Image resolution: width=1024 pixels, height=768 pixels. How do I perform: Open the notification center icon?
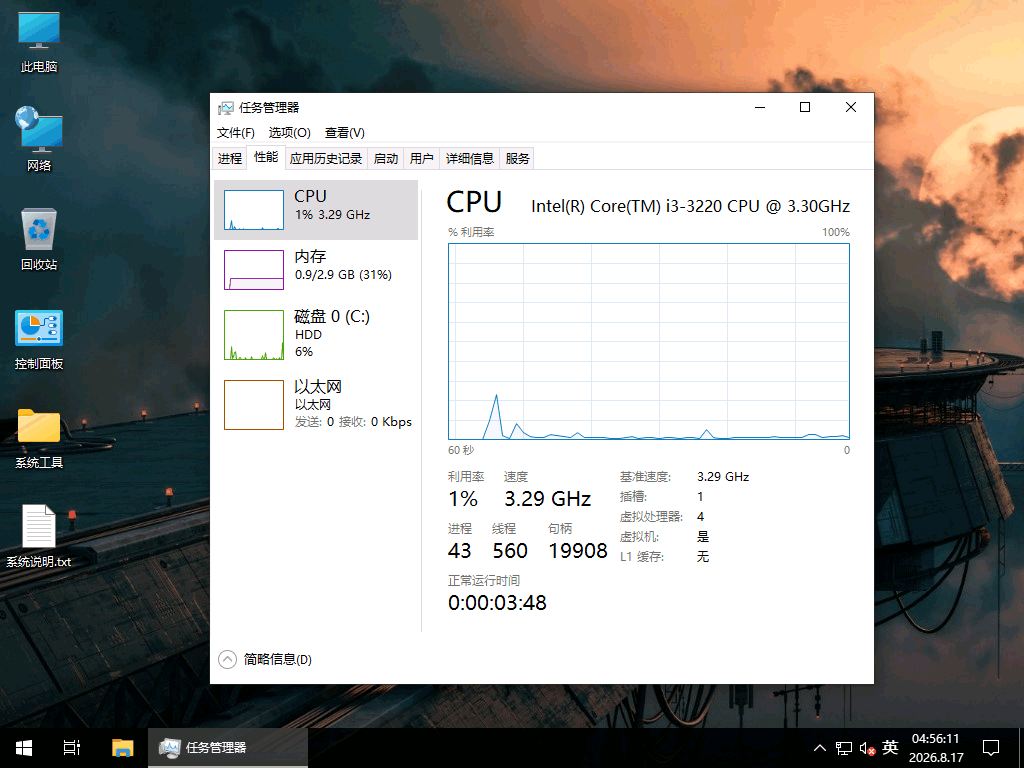pos(991,748)
